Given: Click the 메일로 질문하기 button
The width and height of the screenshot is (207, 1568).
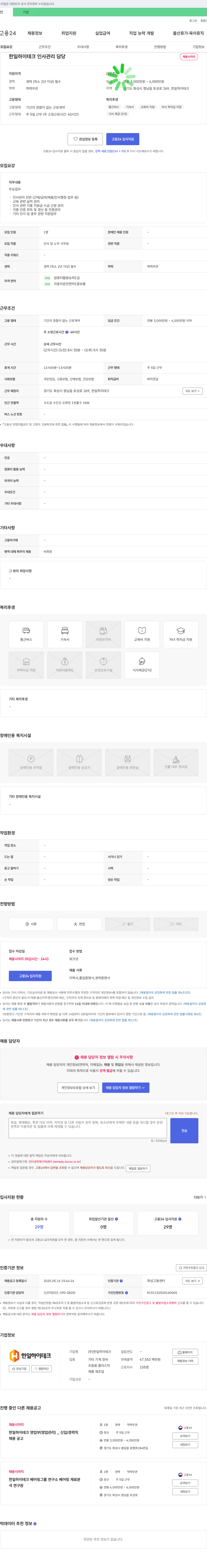Looking at the screenshot, I should coord(138,1169).
